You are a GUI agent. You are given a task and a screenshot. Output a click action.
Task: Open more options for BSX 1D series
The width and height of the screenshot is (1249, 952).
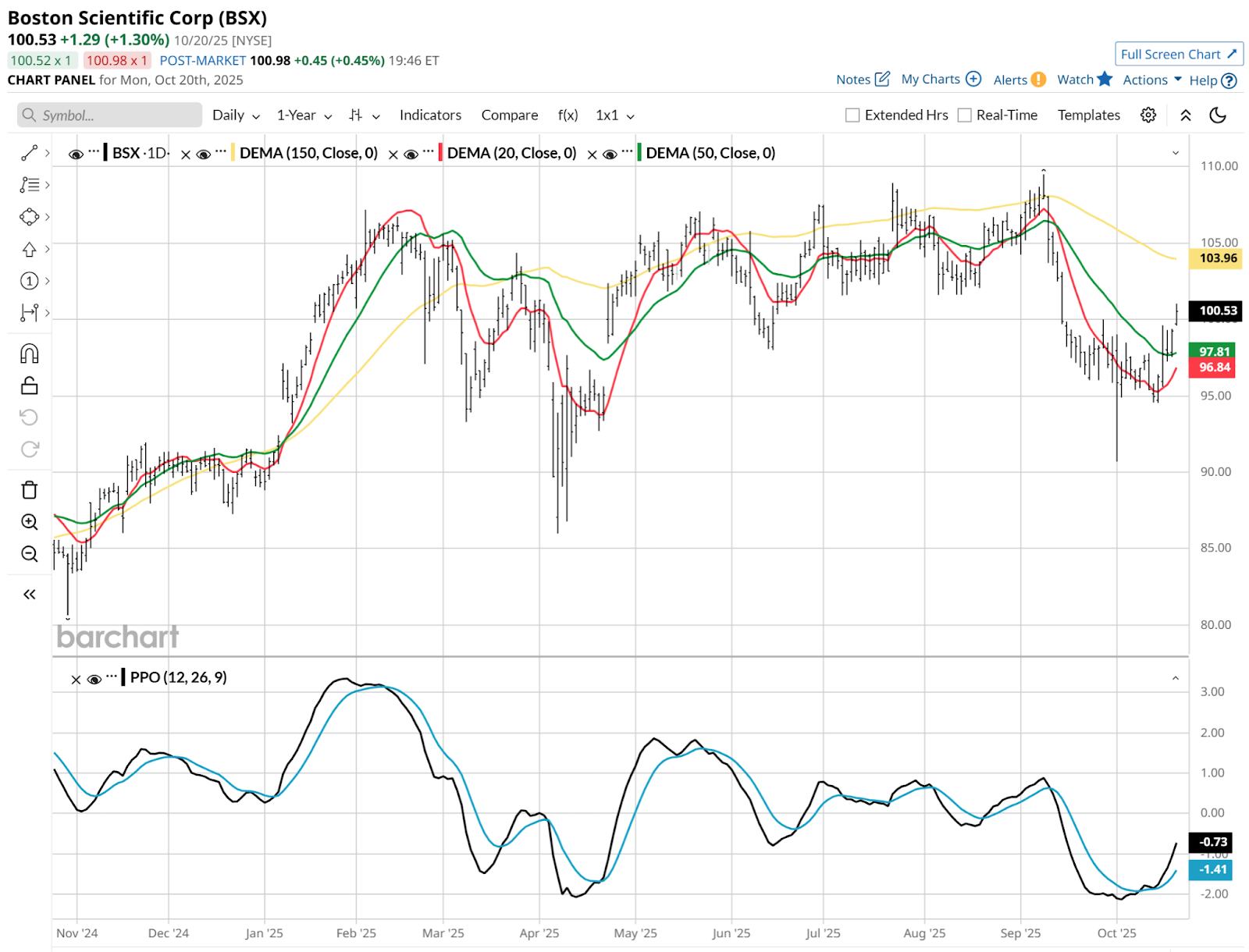[x=94, y=151]
